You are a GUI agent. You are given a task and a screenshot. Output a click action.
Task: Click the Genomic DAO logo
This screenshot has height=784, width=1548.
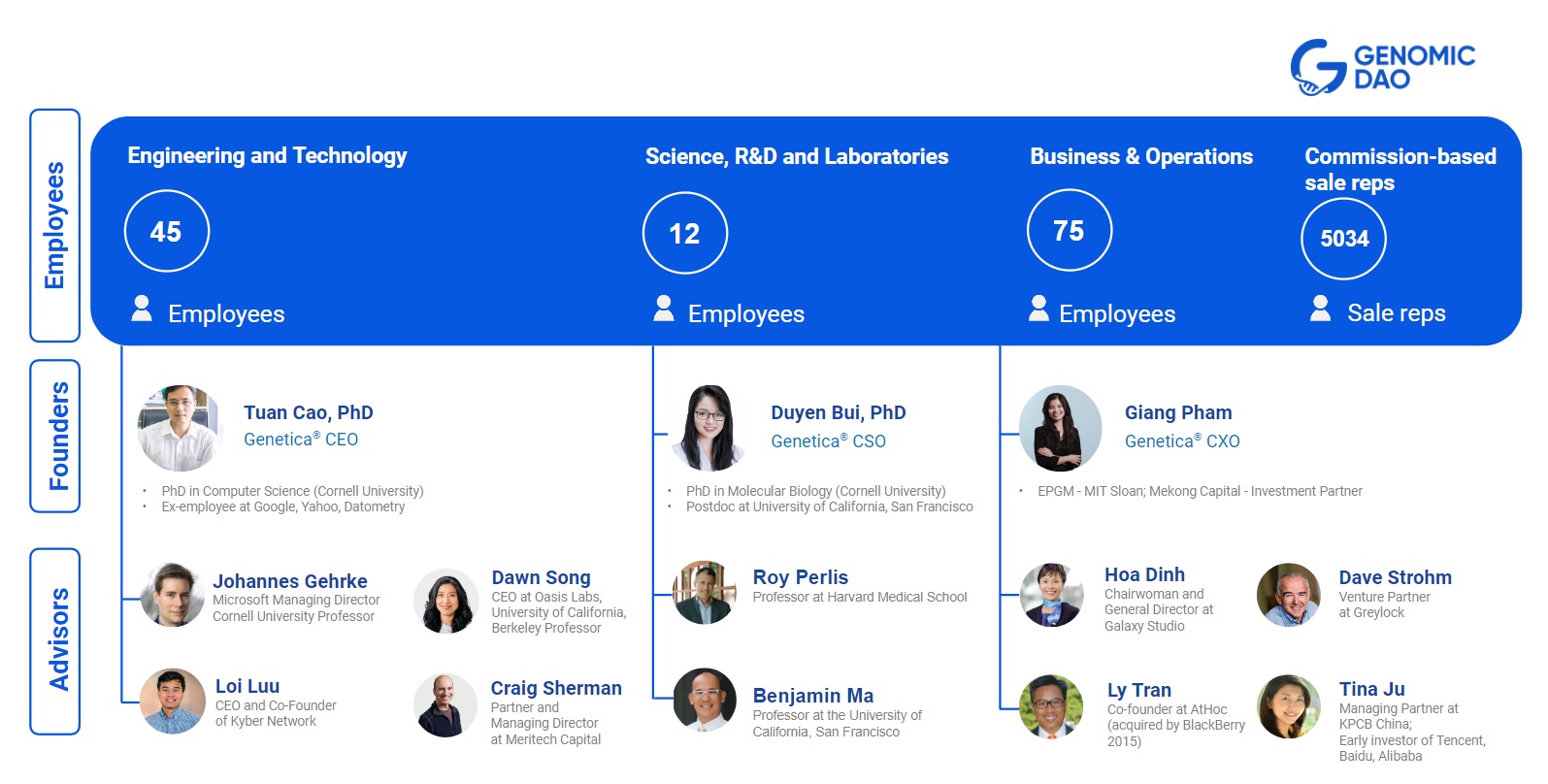[1382, 67]
